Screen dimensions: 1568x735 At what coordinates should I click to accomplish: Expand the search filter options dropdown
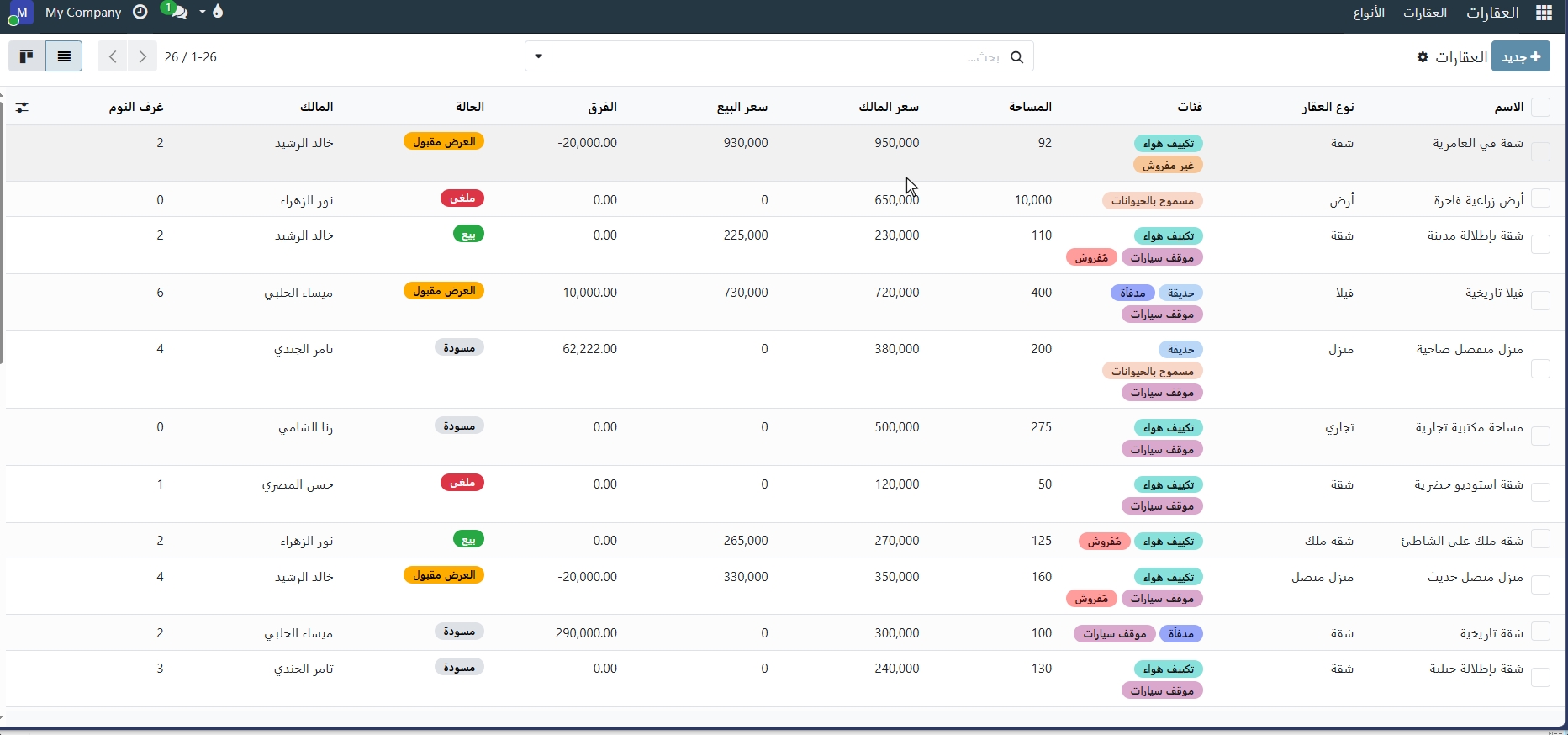pyautogui.click(x=539, y=56)
